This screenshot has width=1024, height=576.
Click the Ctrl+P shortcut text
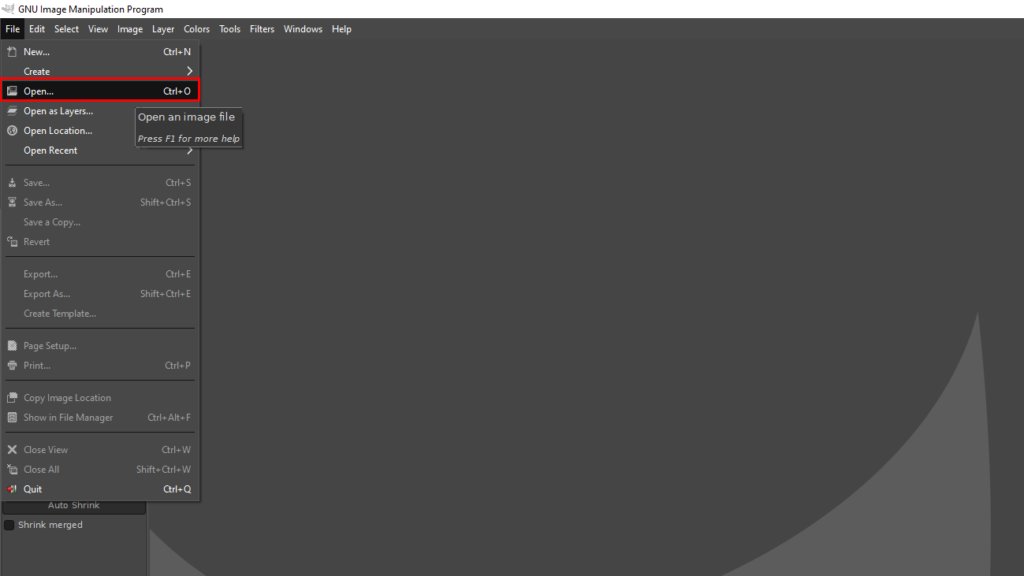coord(178,365)
